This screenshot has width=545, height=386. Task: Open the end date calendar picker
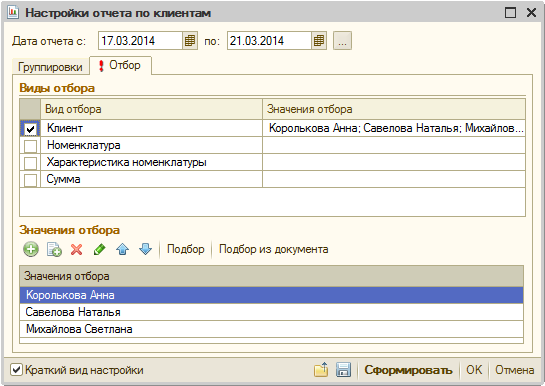point(319,41)
